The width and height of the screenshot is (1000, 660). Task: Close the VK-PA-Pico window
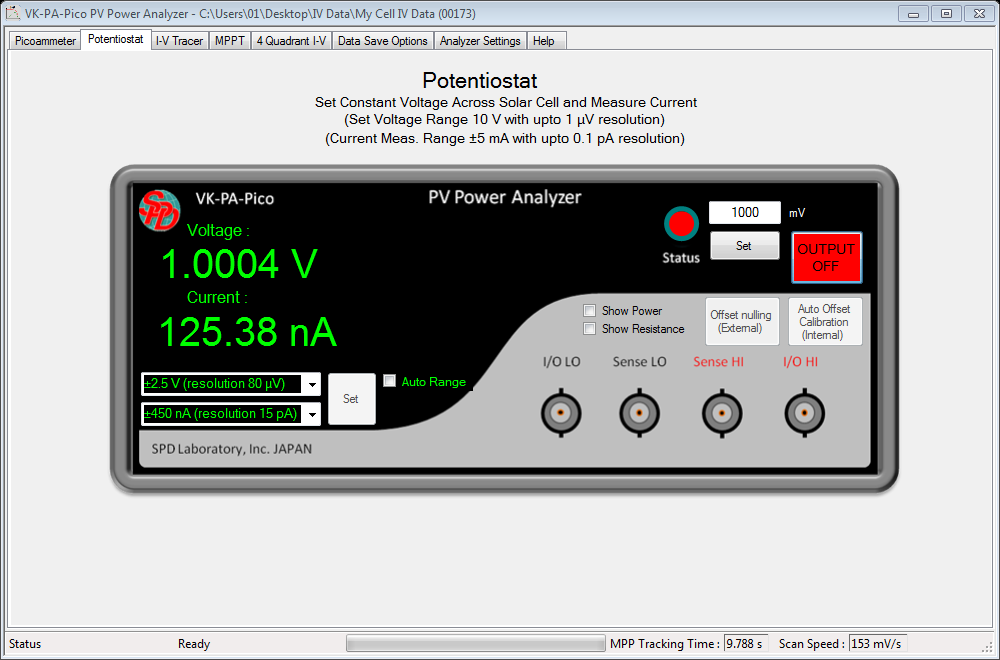point(979,13)
